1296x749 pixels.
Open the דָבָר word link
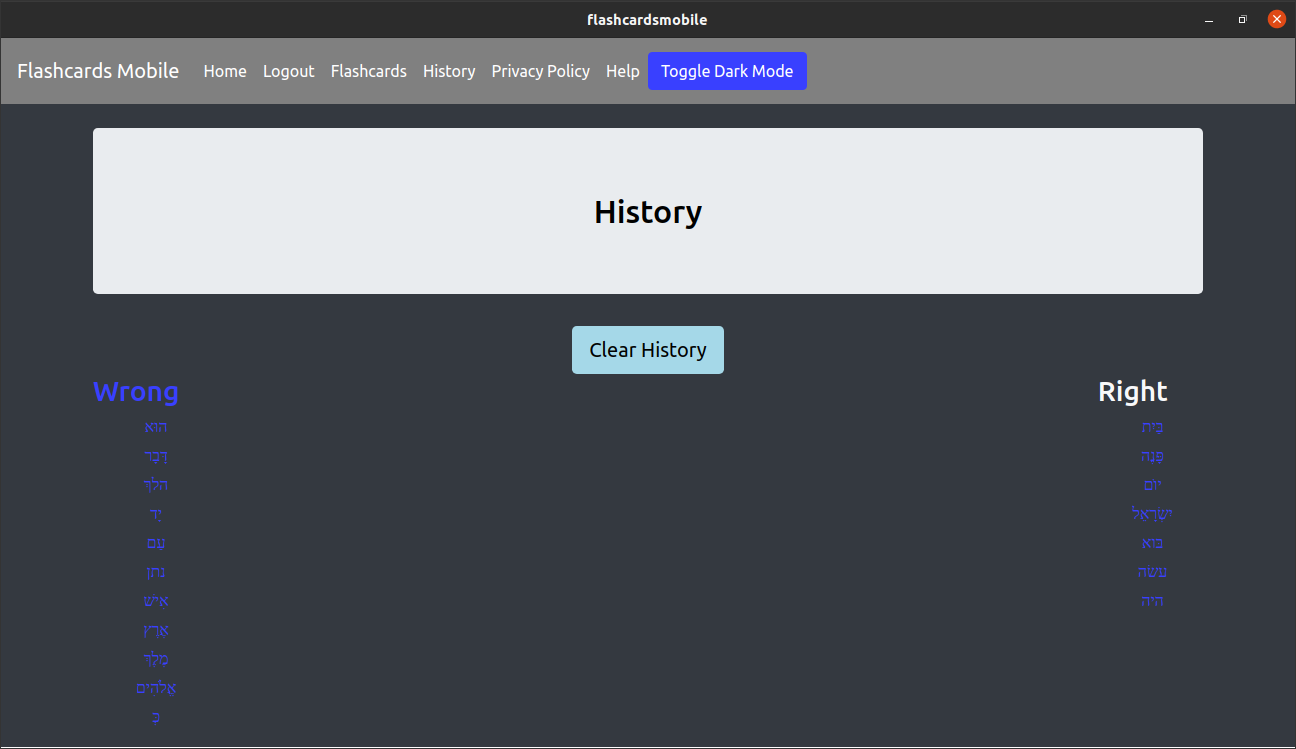[x=155, y=456]
